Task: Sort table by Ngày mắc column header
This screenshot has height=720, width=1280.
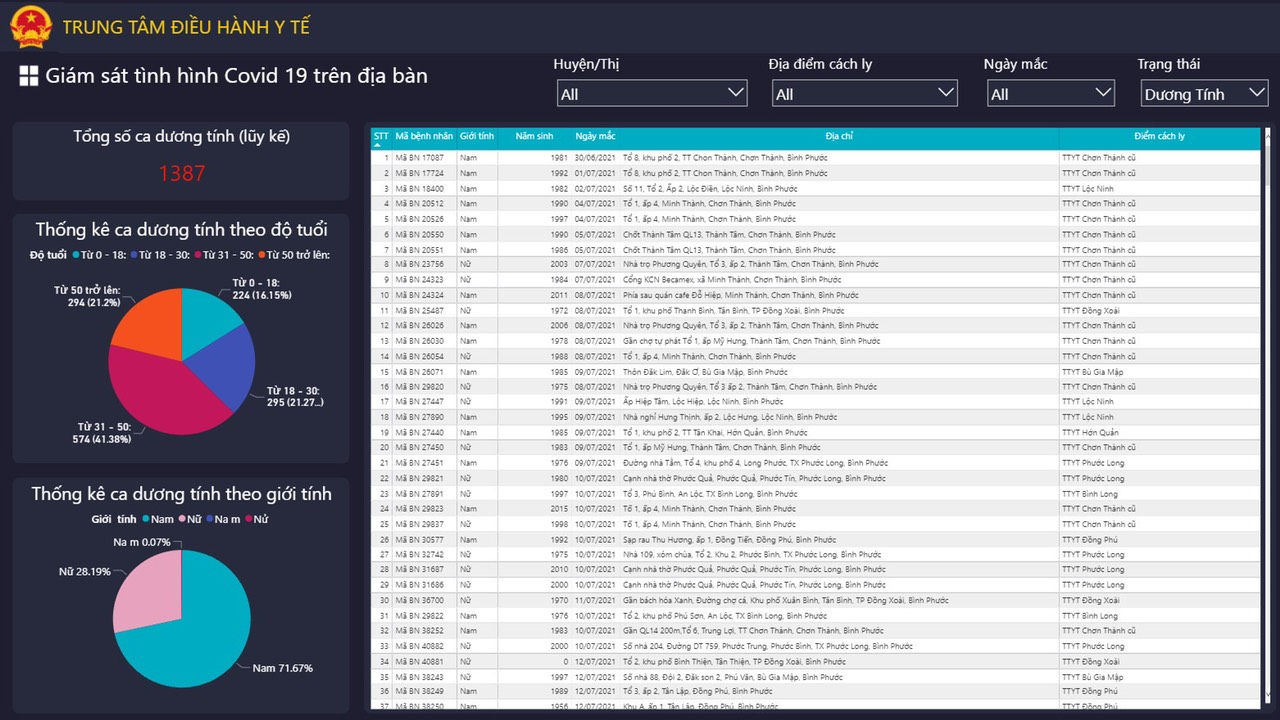Action: [595, 136]
